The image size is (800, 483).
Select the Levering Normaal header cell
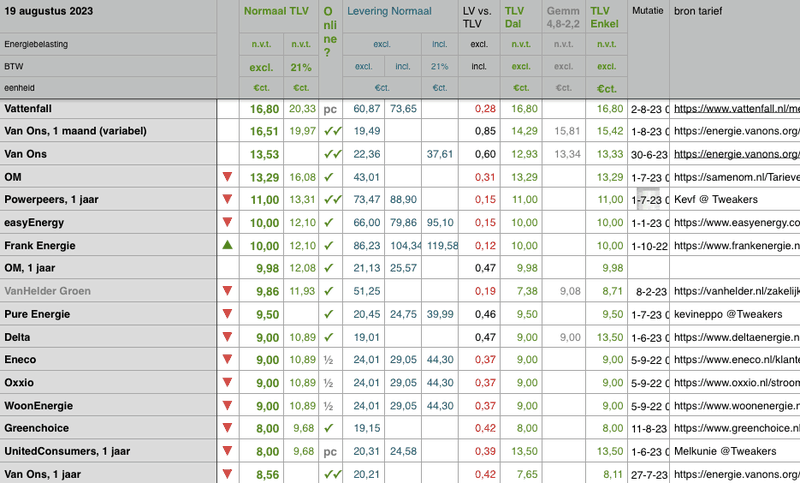[x=389, y=11]
